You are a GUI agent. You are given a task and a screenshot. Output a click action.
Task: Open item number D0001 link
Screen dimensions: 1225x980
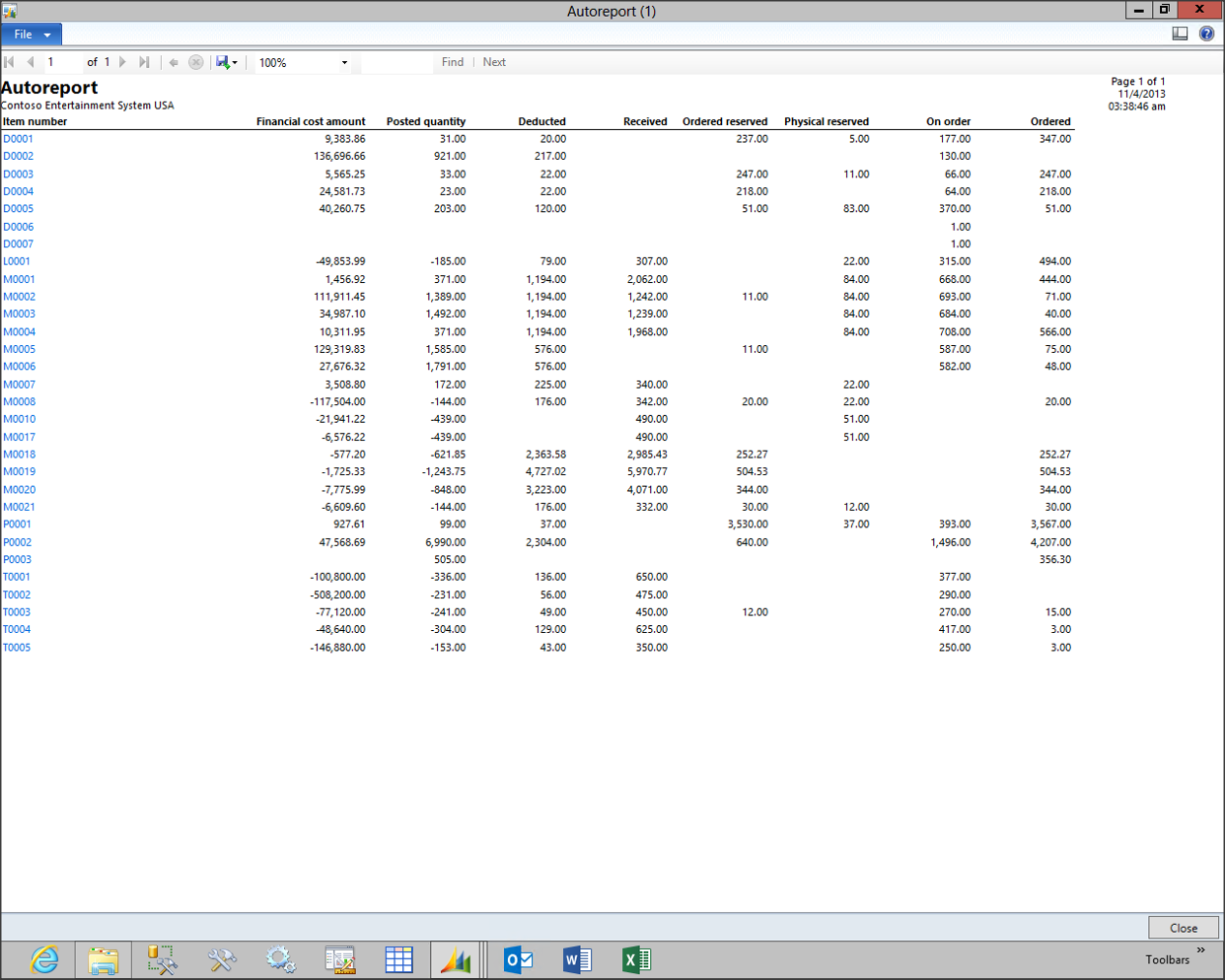[x=18, y=139]
